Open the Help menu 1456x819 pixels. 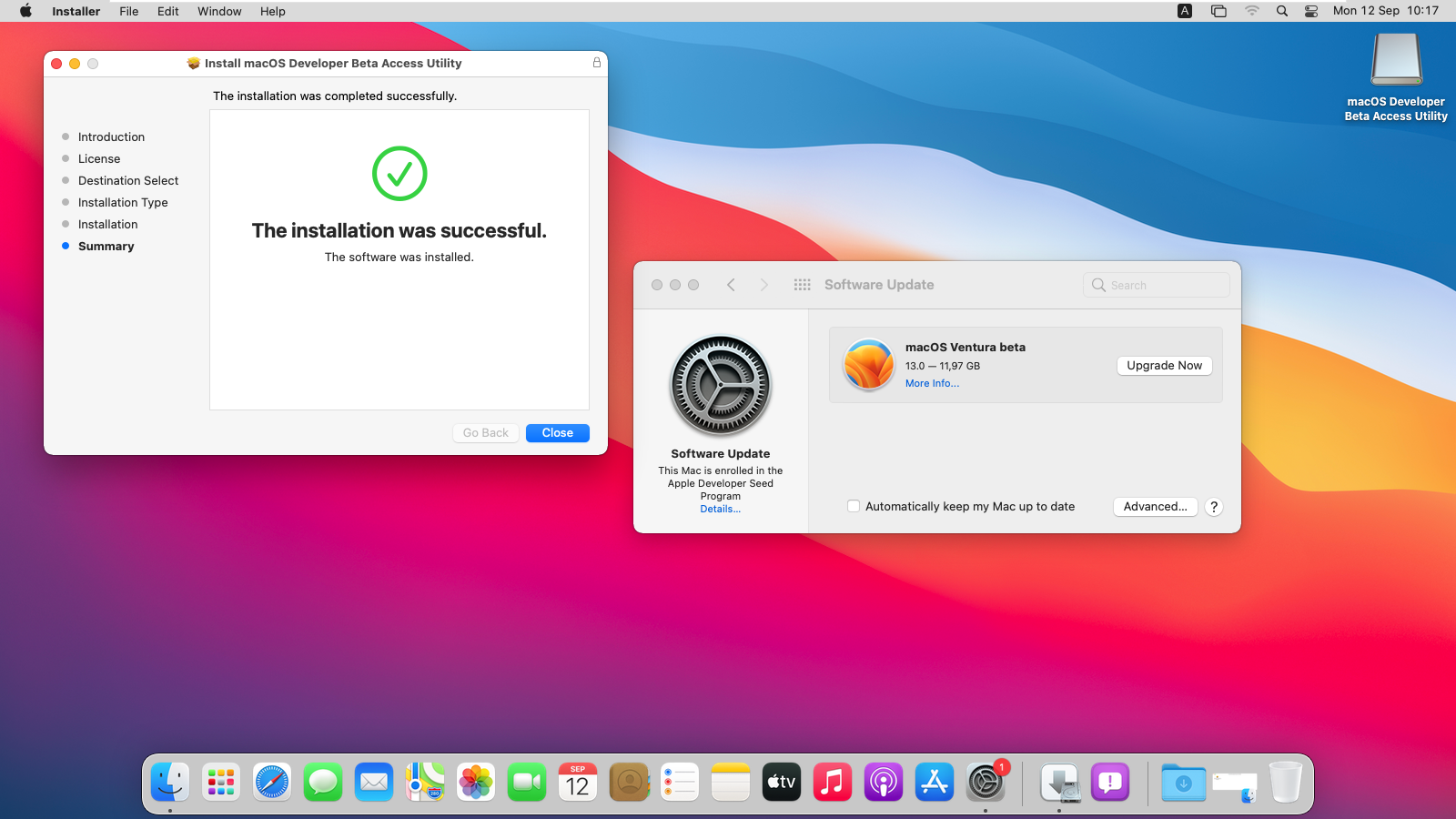(273, 11)
